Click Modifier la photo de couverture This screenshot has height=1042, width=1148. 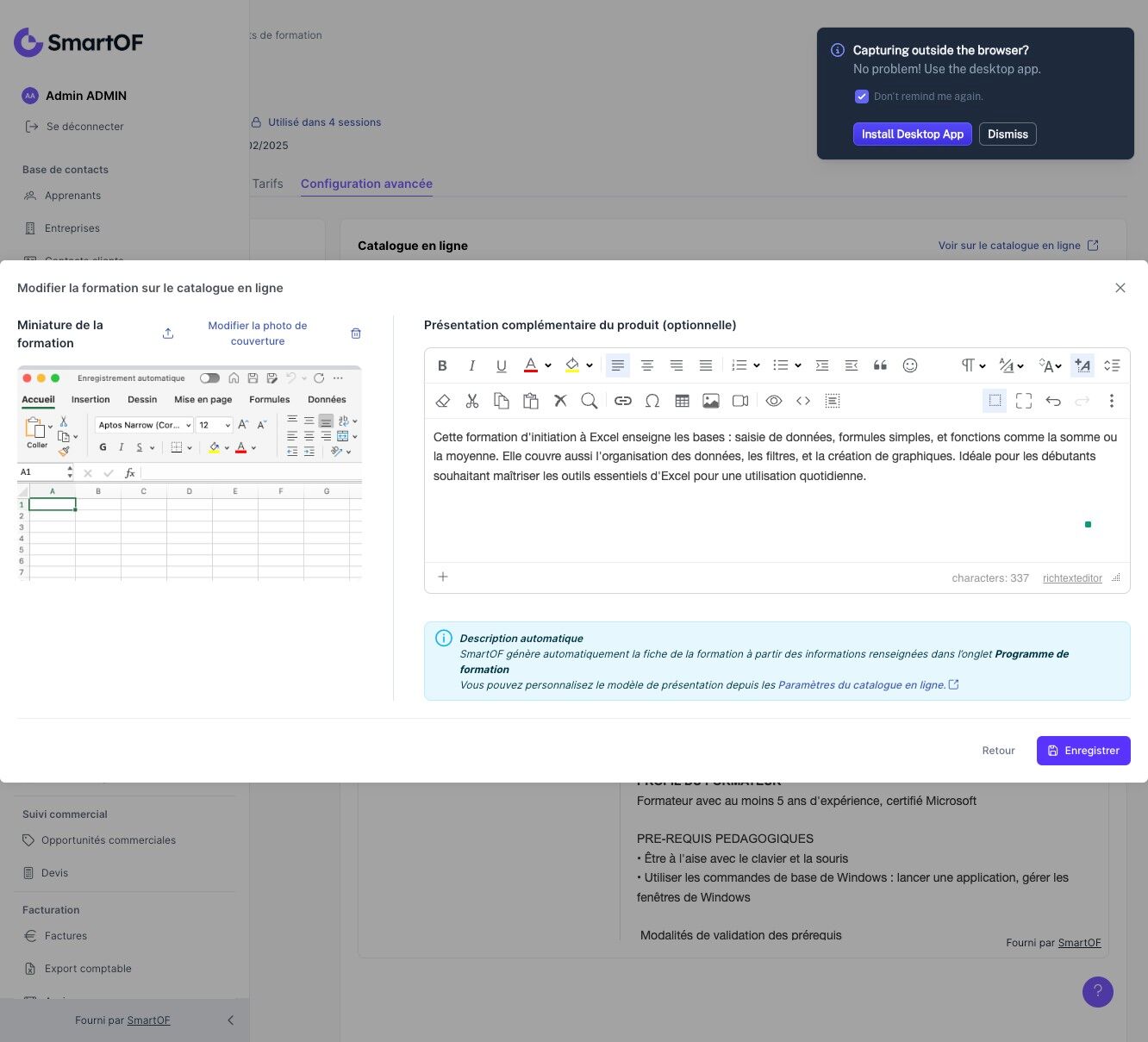point(258,334)
